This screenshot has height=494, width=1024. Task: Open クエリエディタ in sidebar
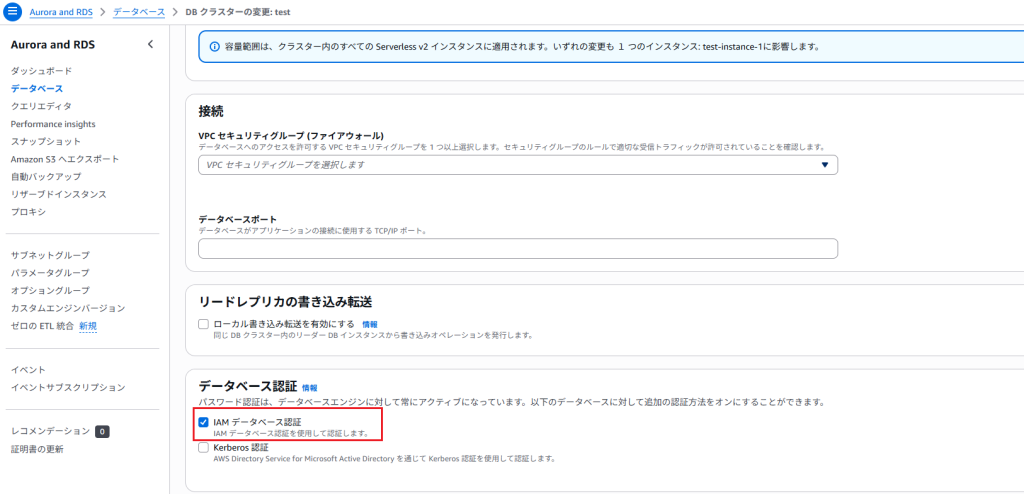click(41, 106)
